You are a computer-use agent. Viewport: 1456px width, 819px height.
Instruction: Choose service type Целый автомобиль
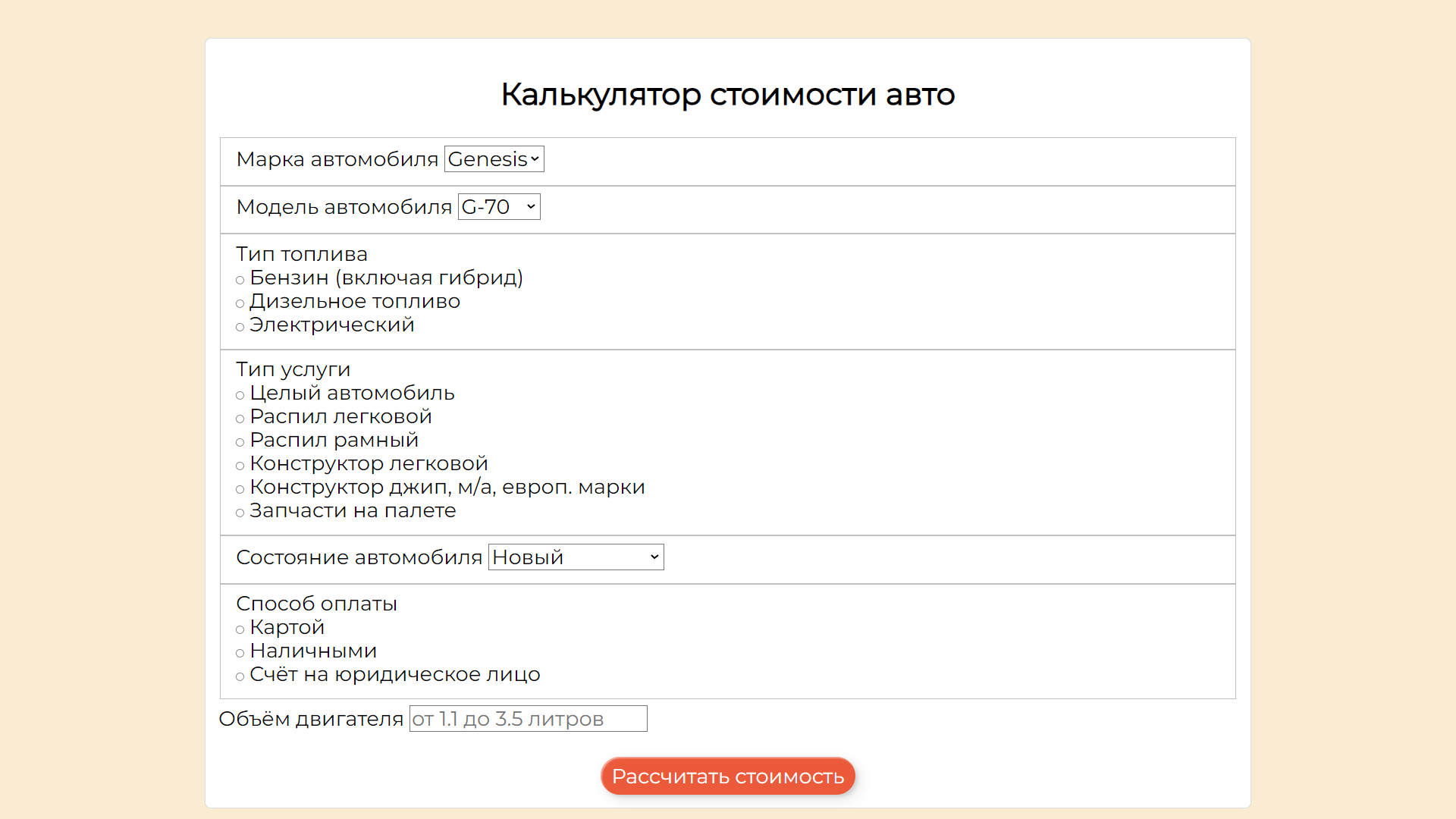240,395
